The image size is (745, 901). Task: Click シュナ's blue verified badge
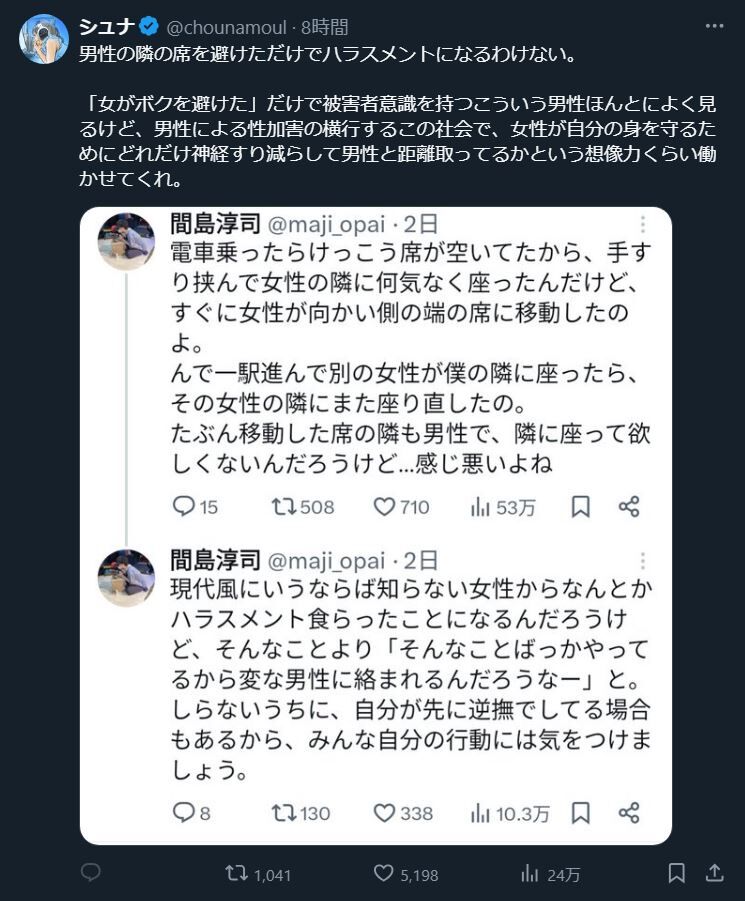148,27
